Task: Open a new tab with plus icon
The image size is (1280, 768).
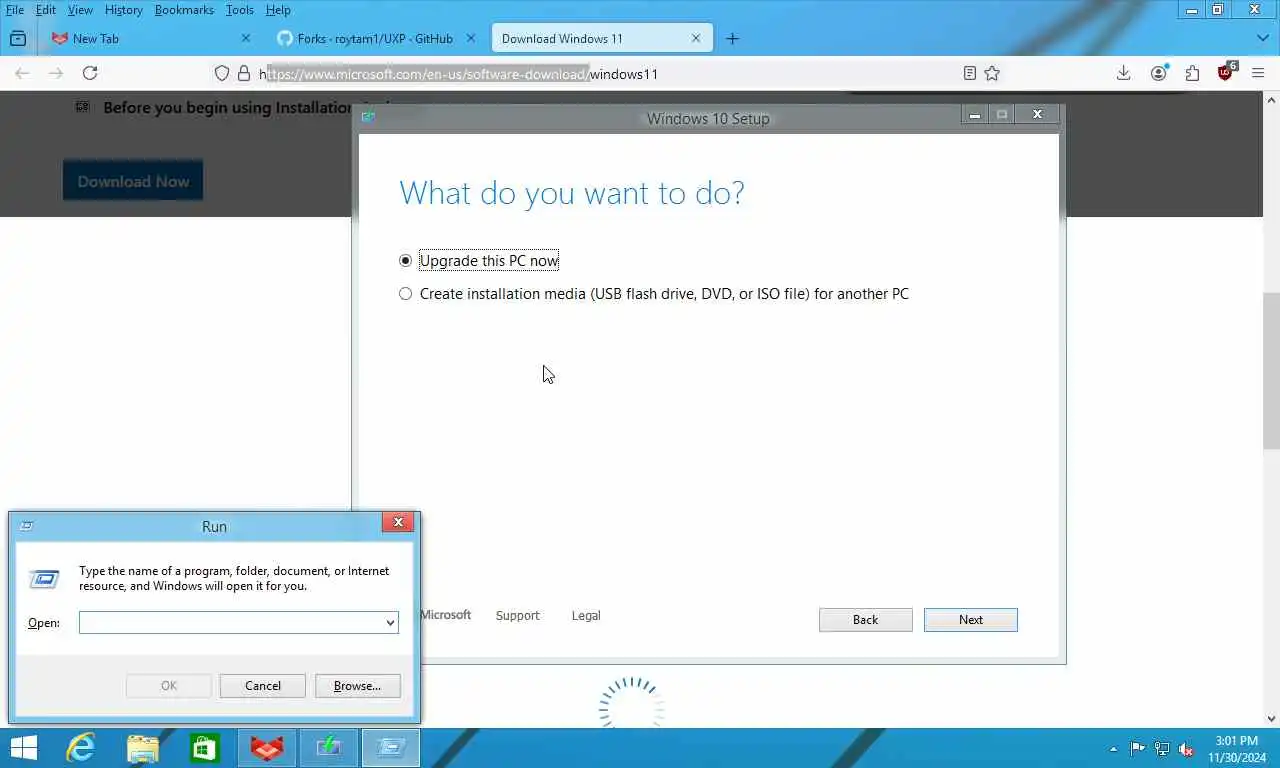Action: click(x=732, y=39)
